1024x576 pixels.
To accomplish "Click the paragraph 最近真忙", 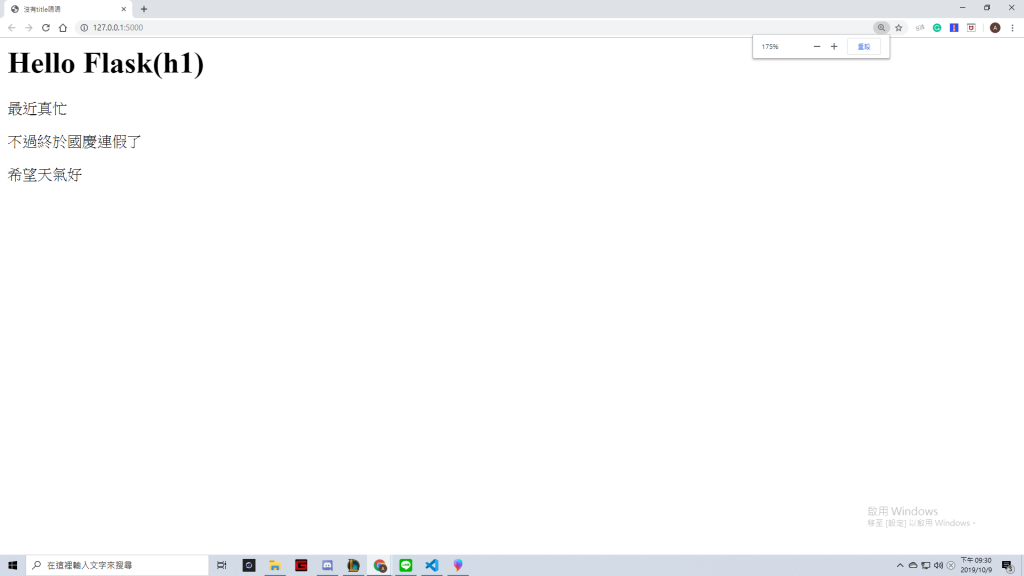I will (x=37, y=108).
